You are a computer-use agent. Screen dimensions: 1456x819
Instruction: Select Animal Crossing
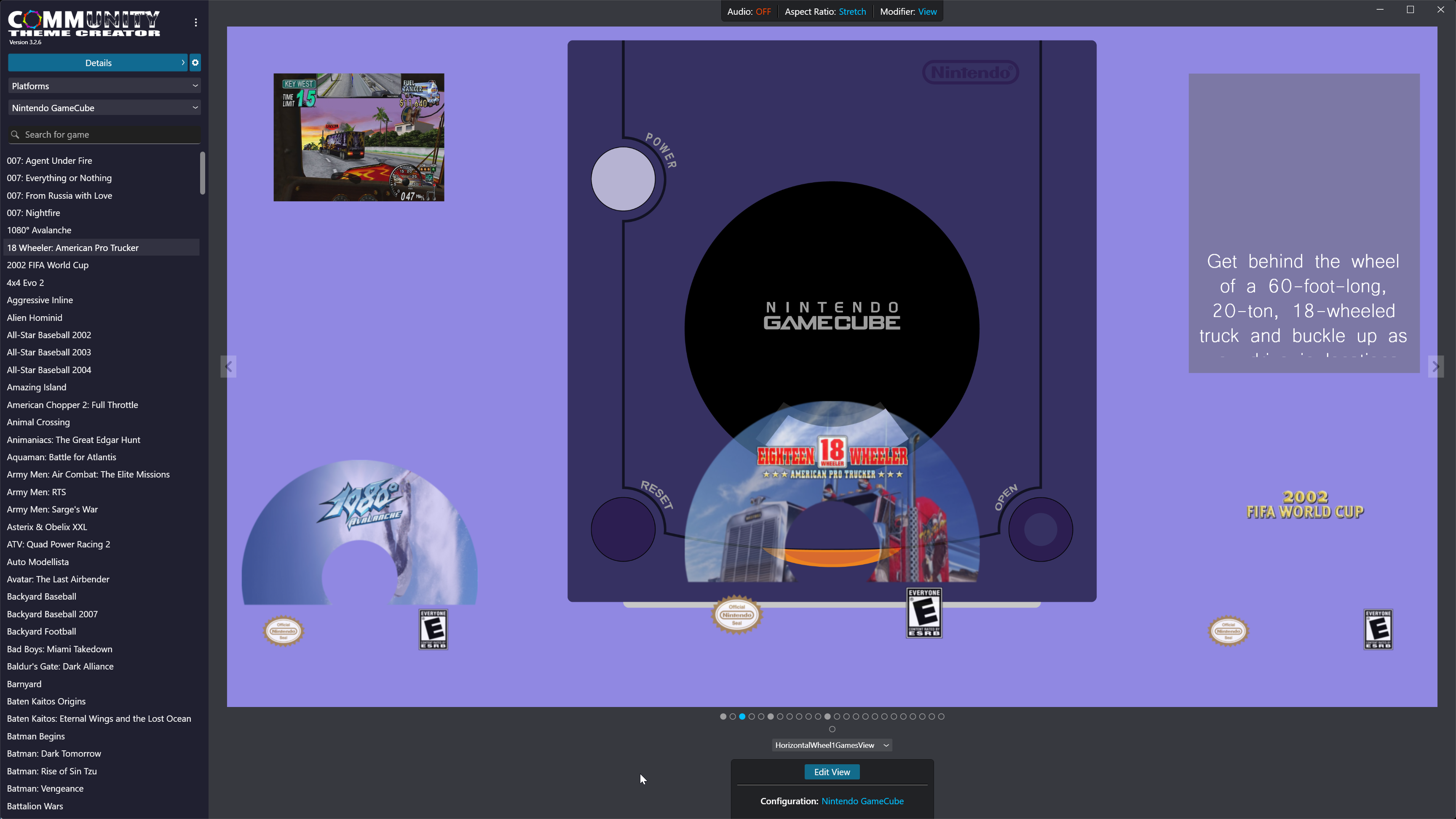point(102,422)
